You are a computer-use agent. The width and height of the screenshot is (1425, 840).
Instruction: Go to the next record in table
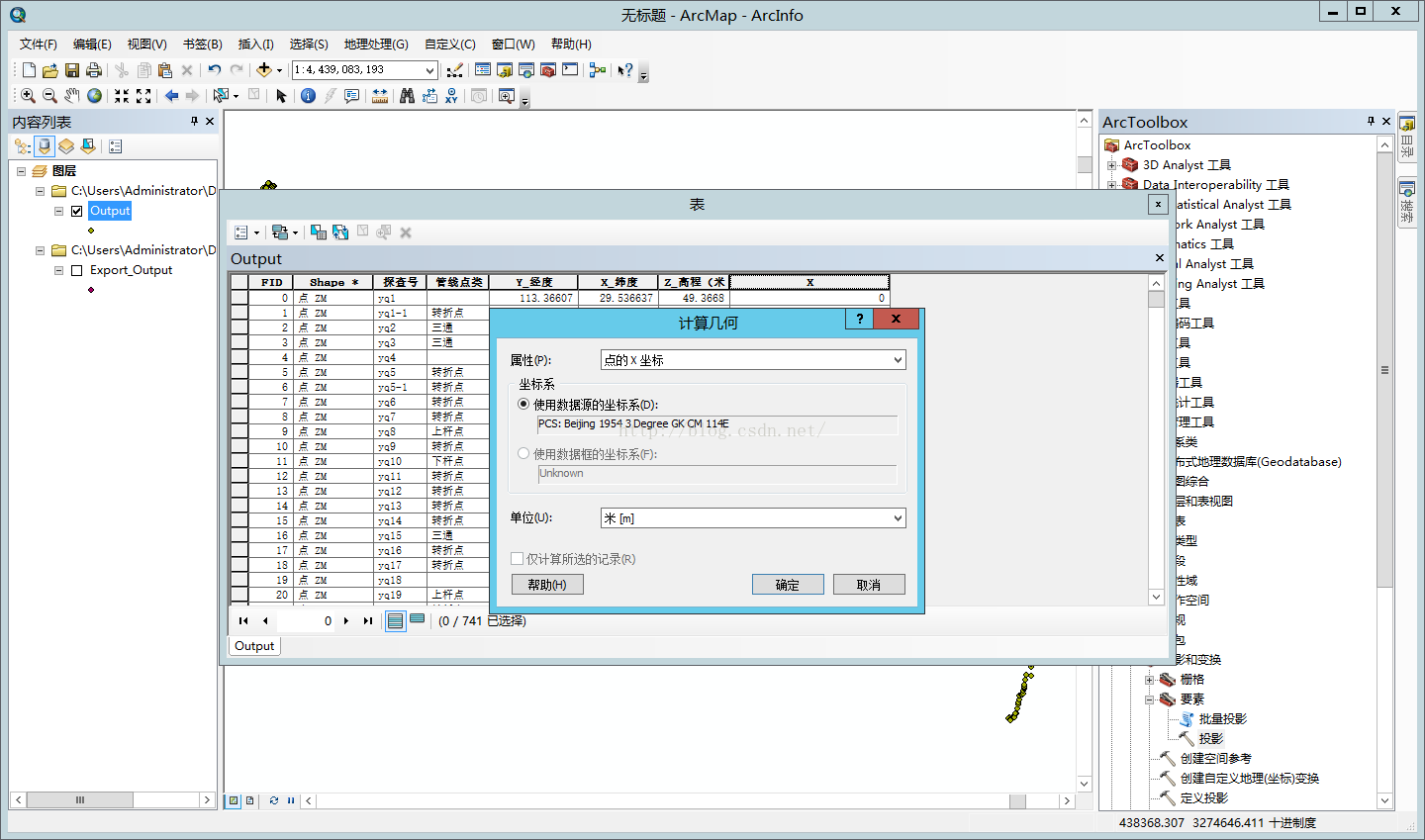[346, 621]
